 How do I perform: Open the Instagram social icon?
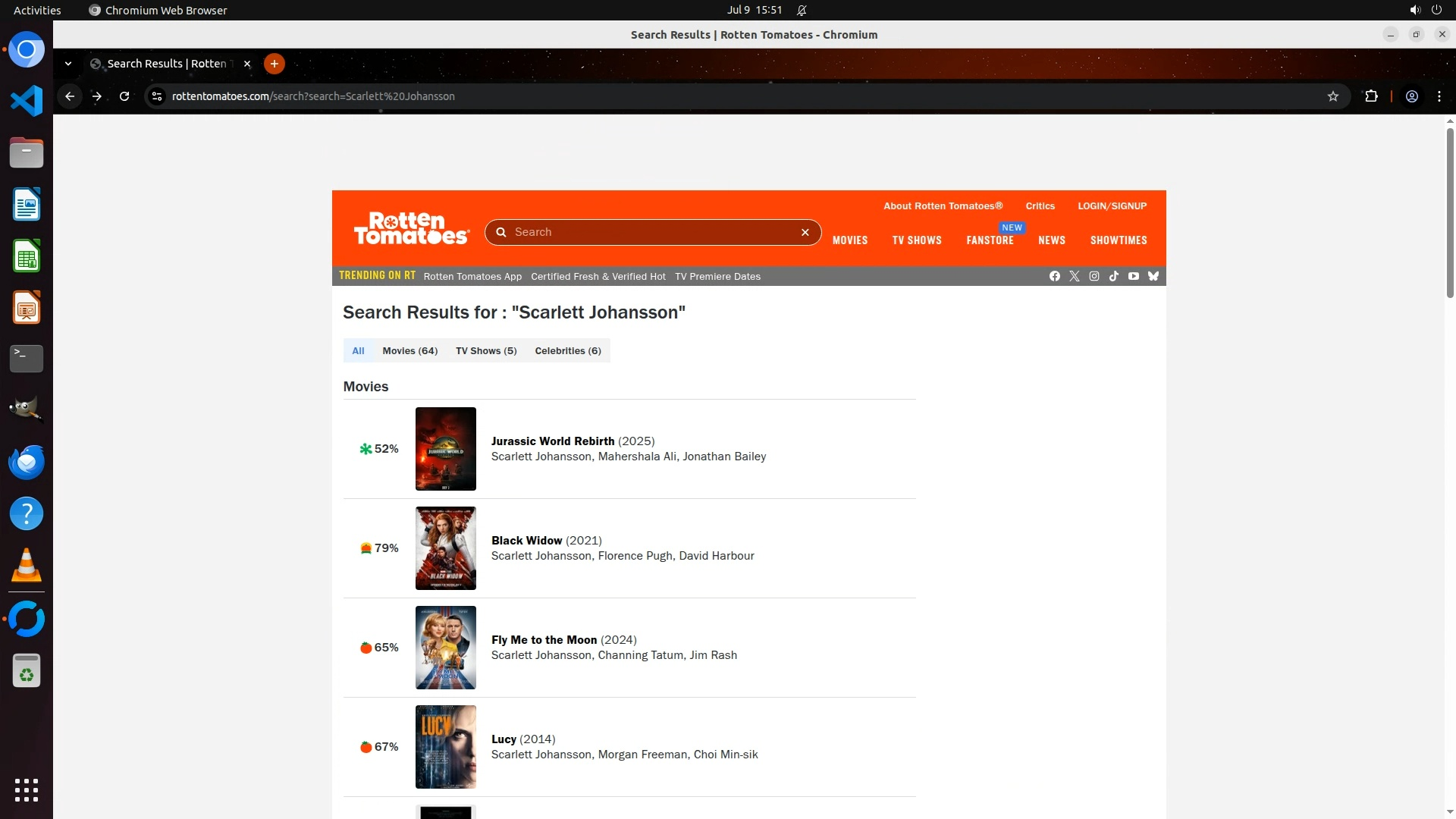(x=1094, y=276)
